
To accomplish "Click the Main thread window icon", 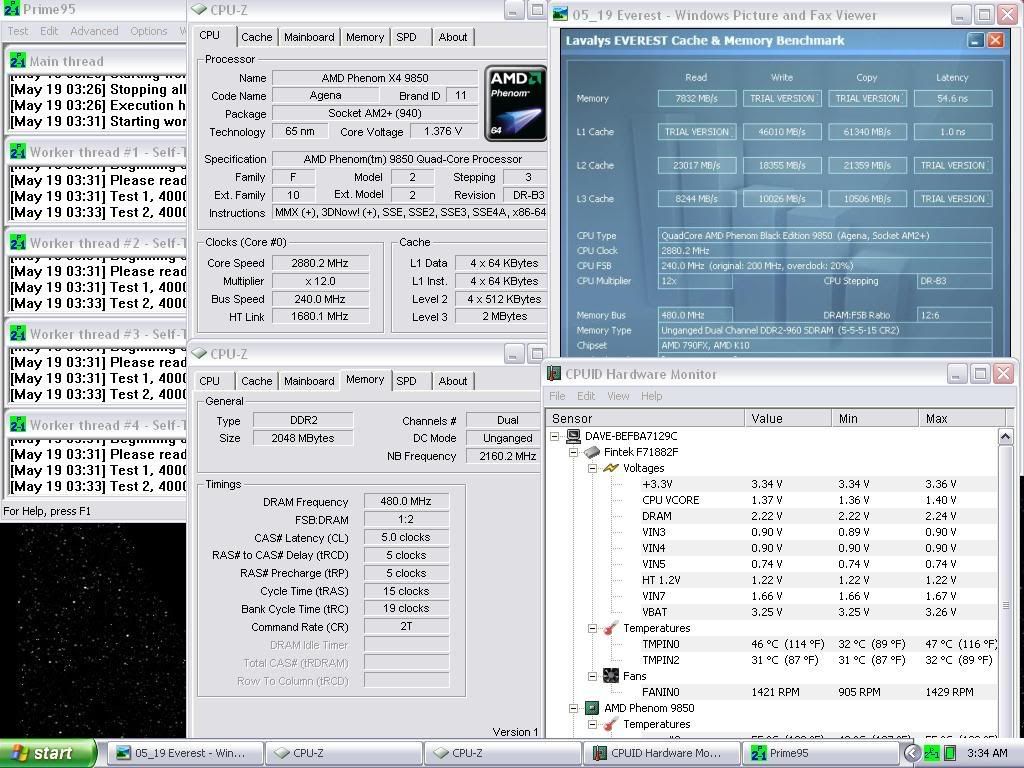I will point(18,61).
